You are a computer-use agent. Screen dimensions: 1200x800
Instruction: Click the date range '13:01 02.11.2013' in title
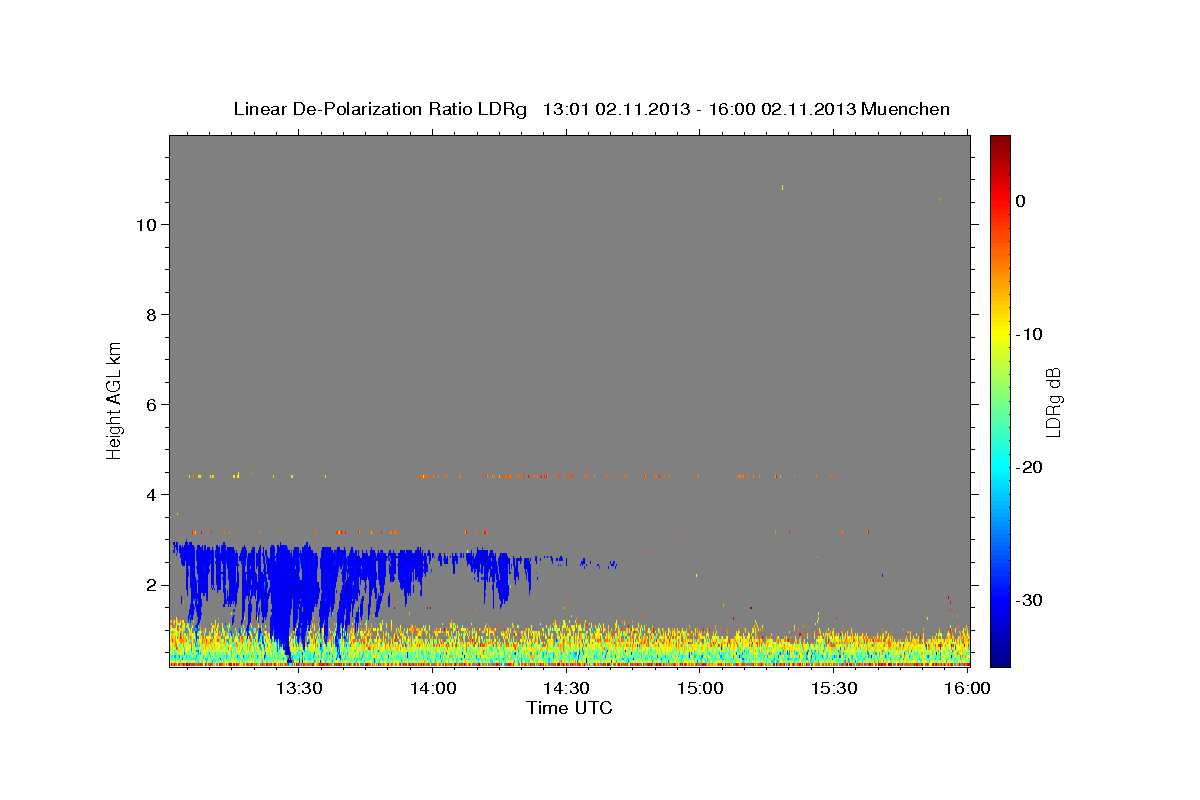616,109
